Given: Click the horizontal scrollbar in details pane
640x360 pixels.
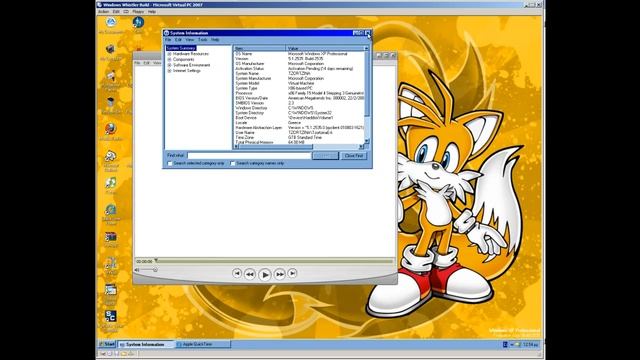Looking at the screenshot, I should click(276, 147).
